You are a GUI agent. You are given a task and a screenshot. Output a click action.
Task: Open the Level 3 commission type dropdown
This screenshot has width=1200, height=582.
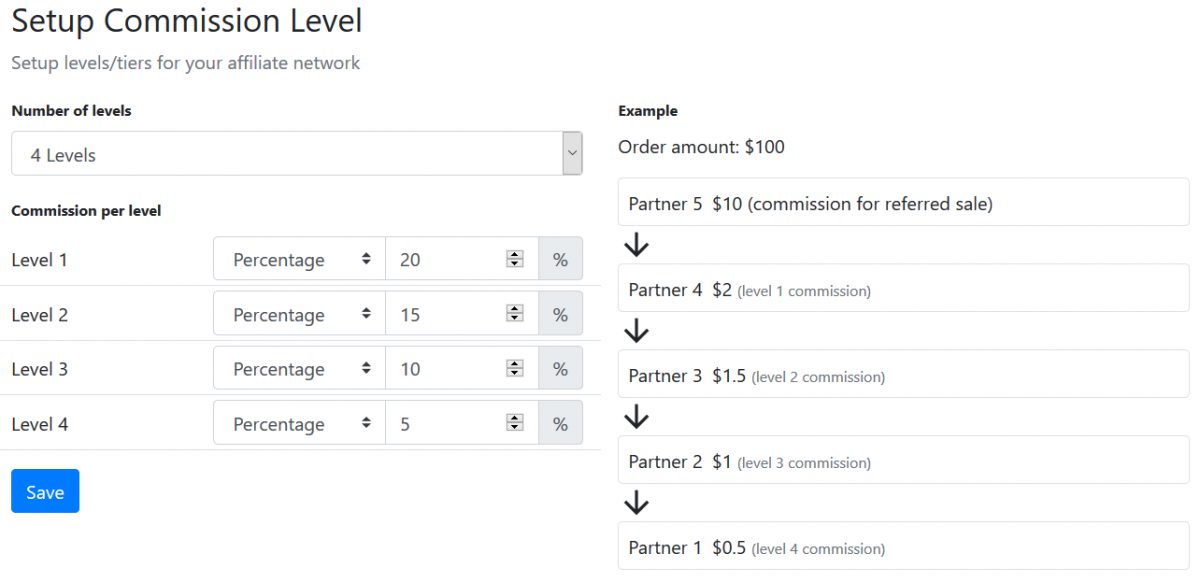[298, 368]
